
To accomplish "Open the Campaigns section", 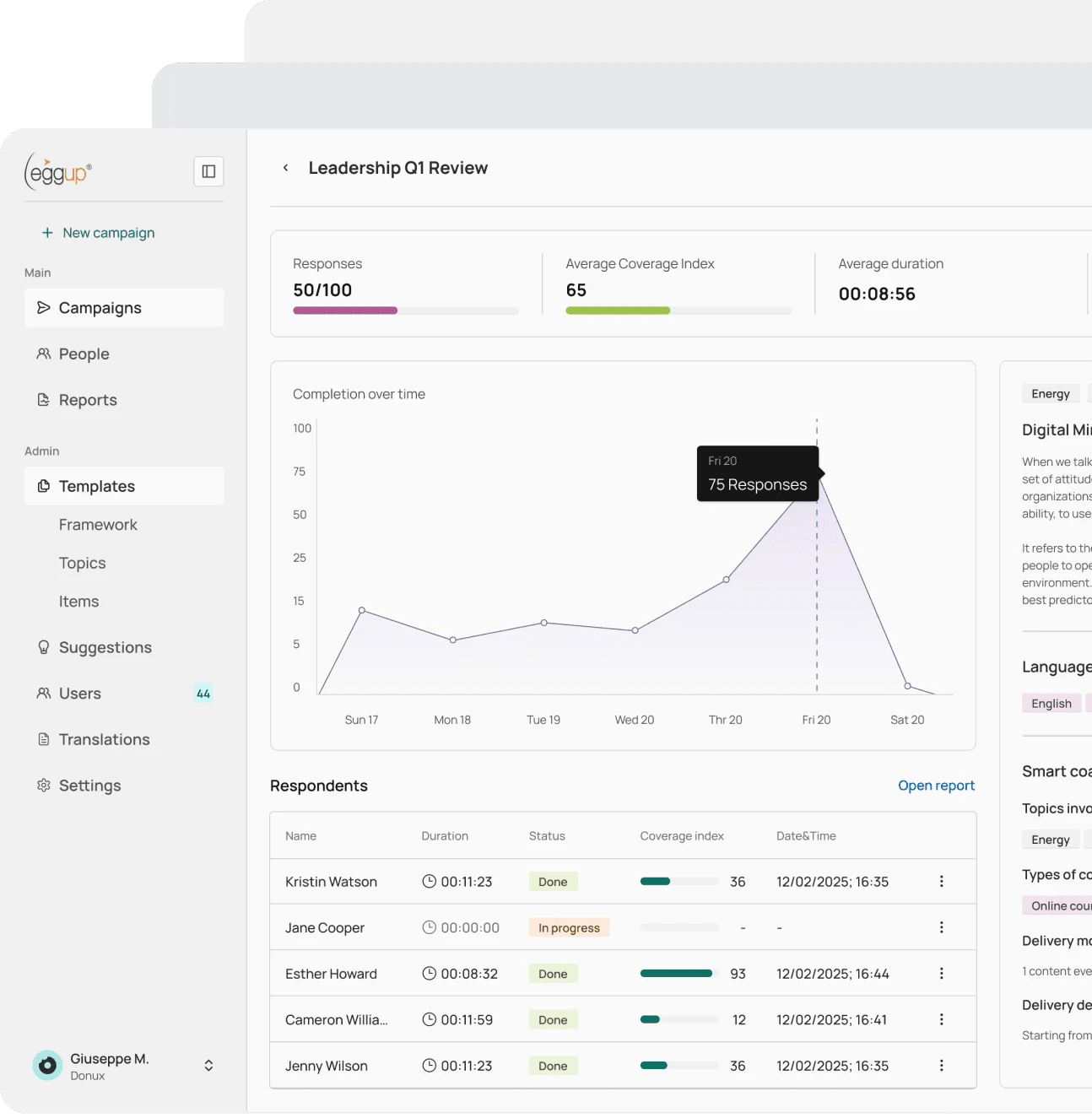I will pyautogui.click(x=124, y=308).
